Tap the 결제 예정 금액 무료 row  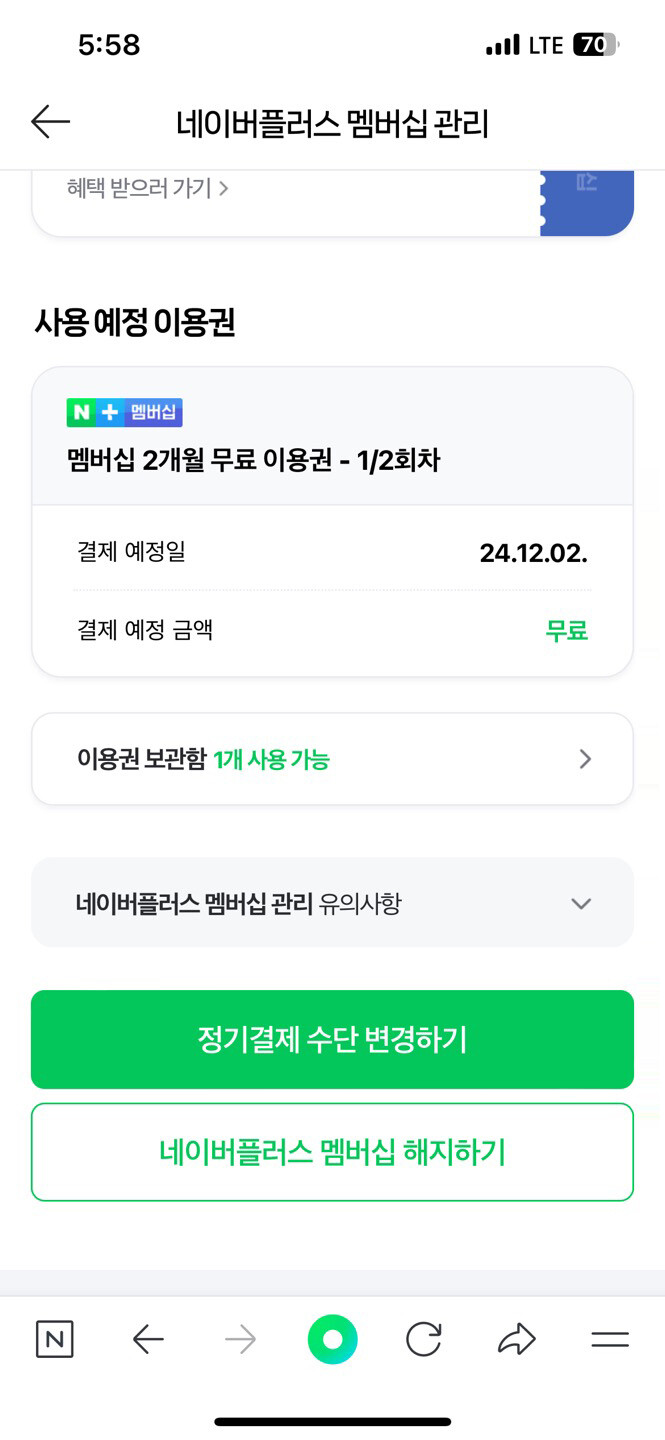(x=332, y=631)
